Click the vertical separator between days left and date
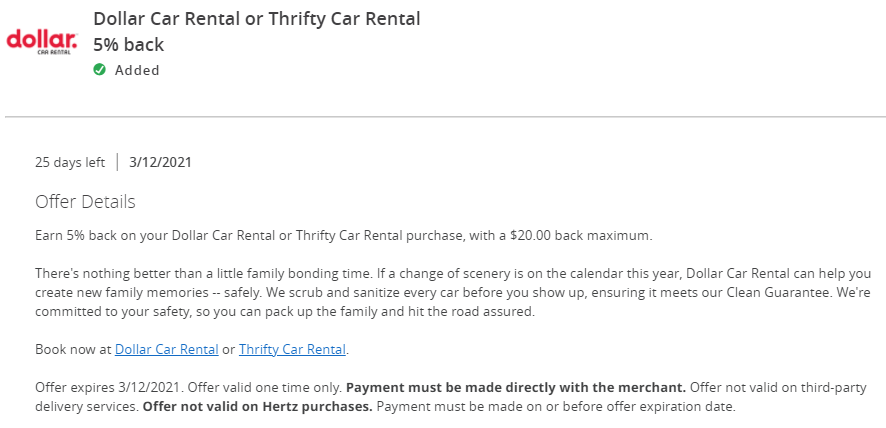Image resolution: width=886 pixels, height=428 pixels. [117, 162]
